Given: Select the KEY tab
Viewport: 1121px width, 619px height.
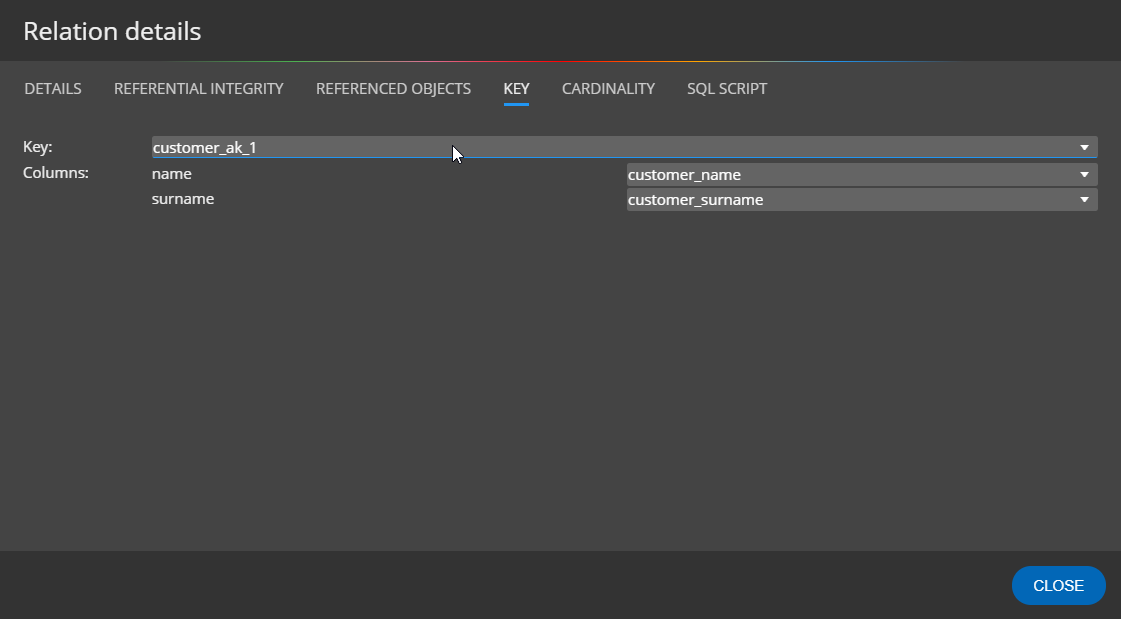Looking at the screenshot, I should pyautogui.click(x=516, y=89).
